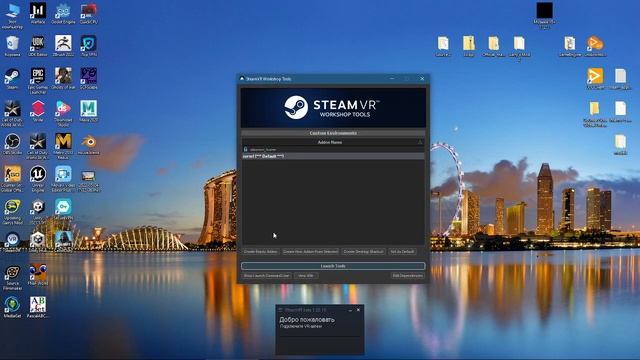Close the small SteamVR status window

coord(358,310)
